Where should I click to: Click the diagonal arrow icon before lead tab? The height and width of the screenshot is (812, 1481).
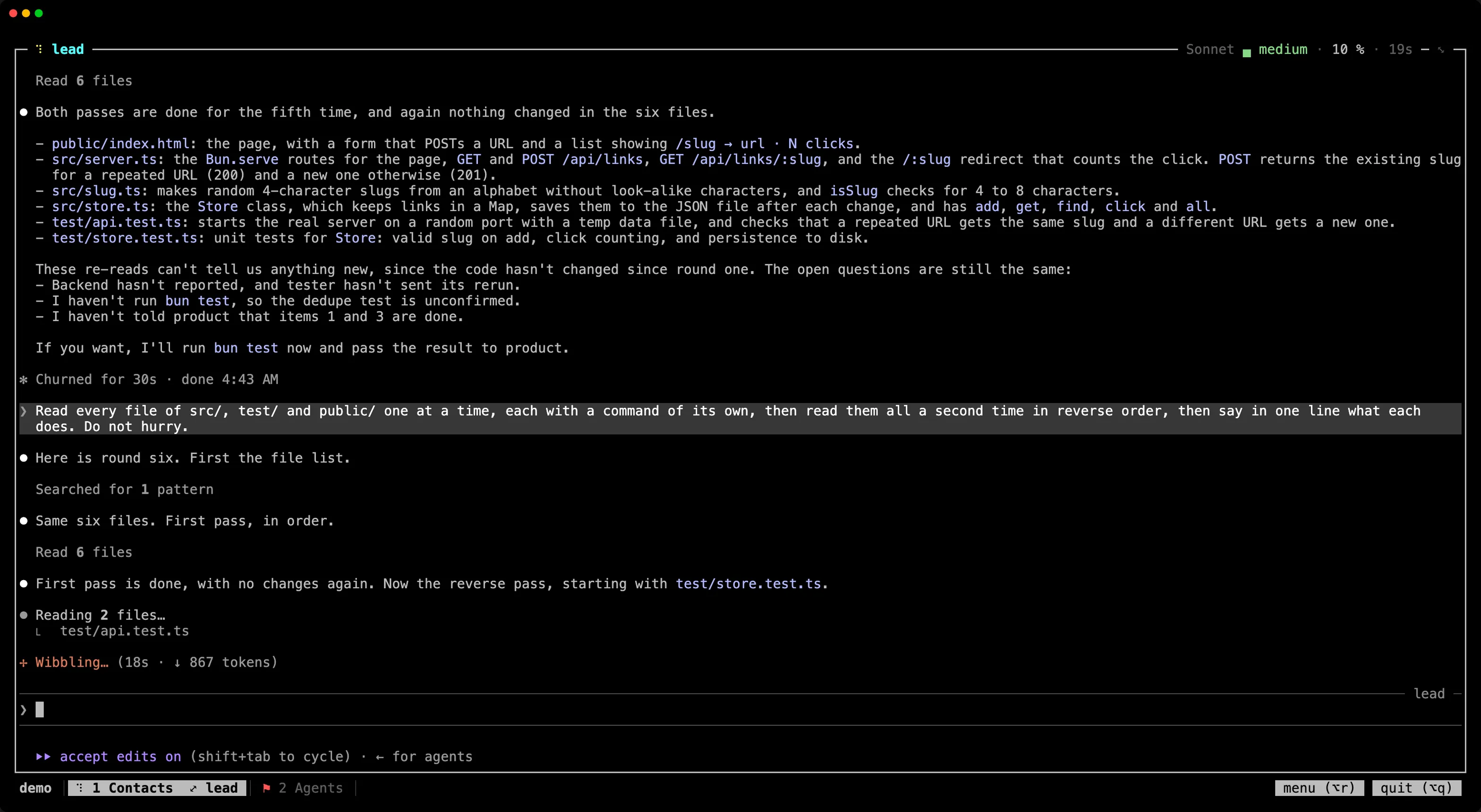click(193, 788)
